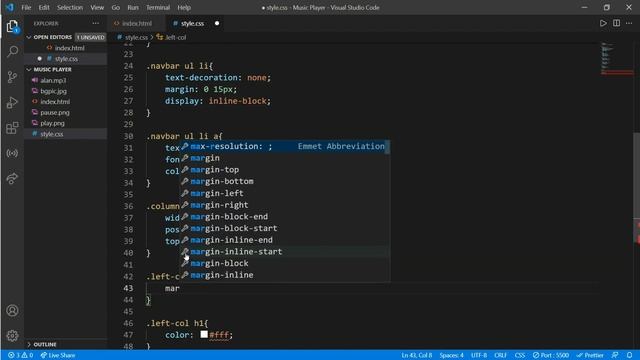This screenshot has width=640, height=360.
Task: Open play.png in the explorer
Action: pyautogui.click(x=52, y=123)
